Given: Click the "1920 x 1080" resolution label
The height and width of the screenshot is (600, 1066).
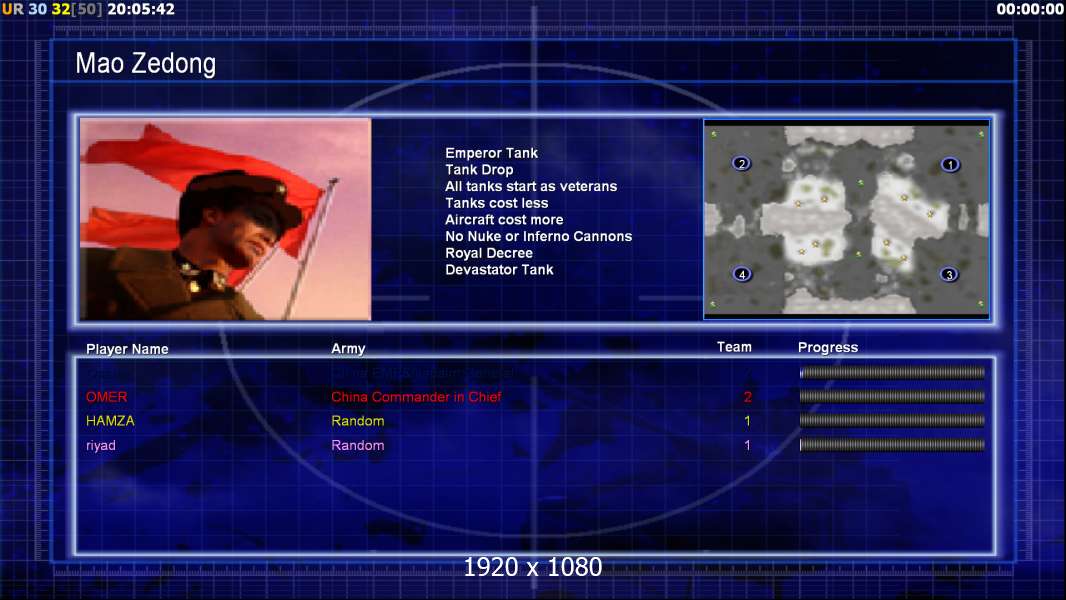Looking at the screenshot, I should pyautogui.click(x=533, y=567).
